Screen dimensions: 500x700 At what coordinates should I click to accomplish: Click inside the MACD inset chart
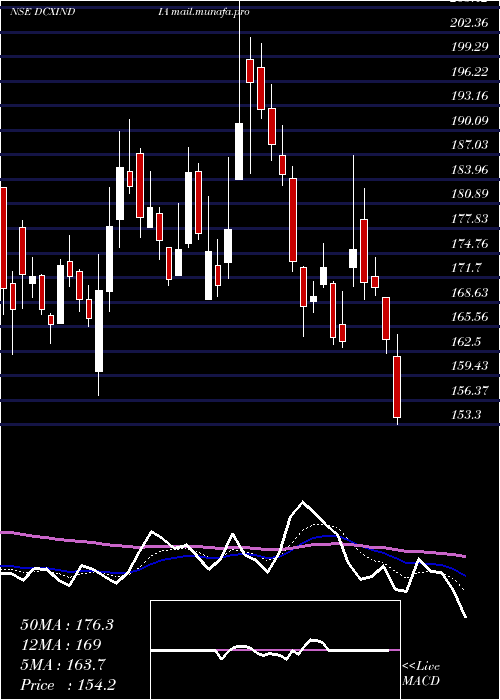click(275, 650)
